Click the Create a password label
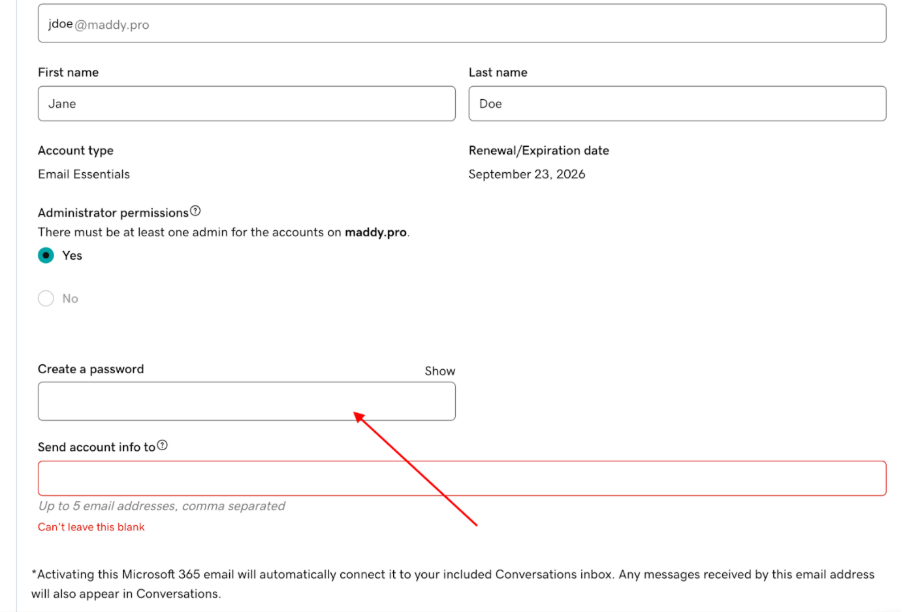The width and height of the screenshot is (903, 612). point(91,369)
